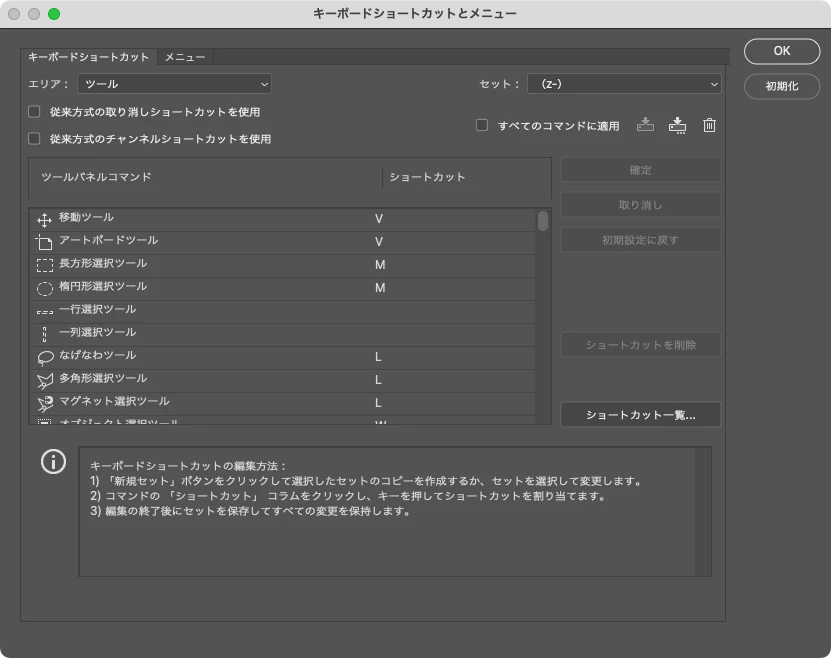Click the Single Column Marquee icon (一列選択ツール)
Viewport: 831px width, 658px height.
pos(45,334)
